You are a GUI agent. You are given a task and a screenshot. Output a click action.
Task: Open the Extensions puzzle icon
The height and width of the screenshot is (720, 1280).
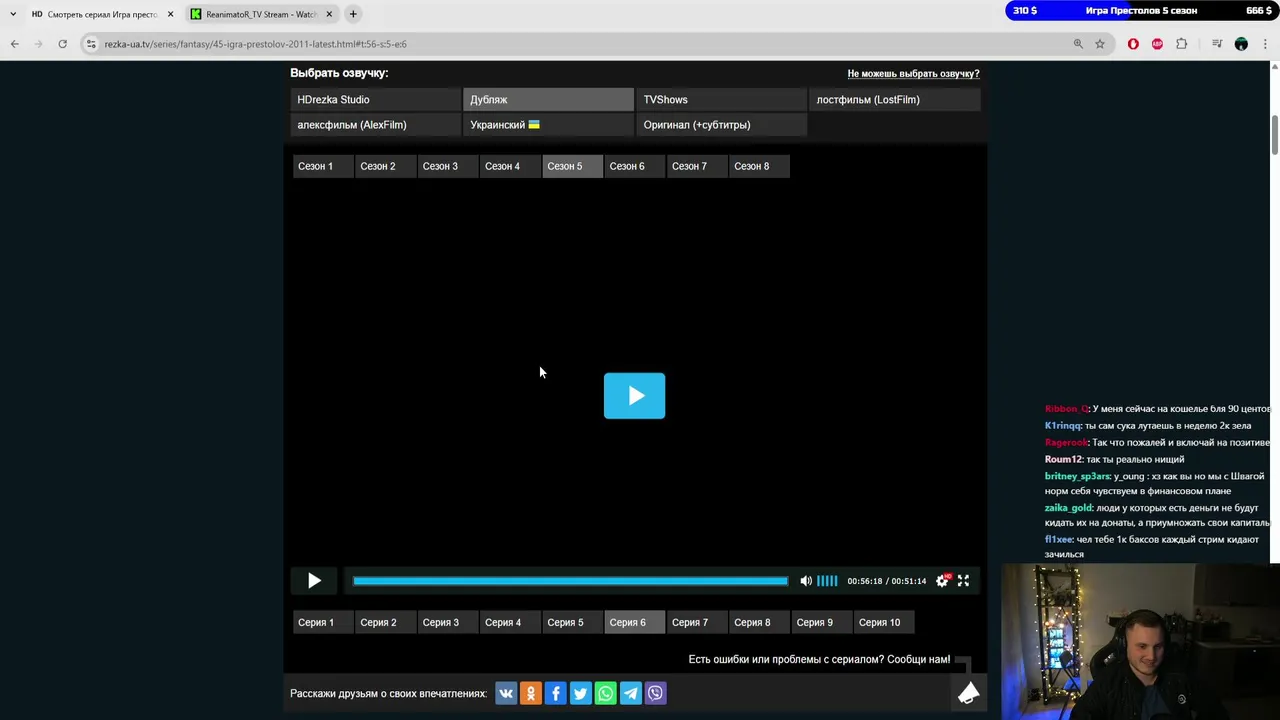coord(1182,44)
